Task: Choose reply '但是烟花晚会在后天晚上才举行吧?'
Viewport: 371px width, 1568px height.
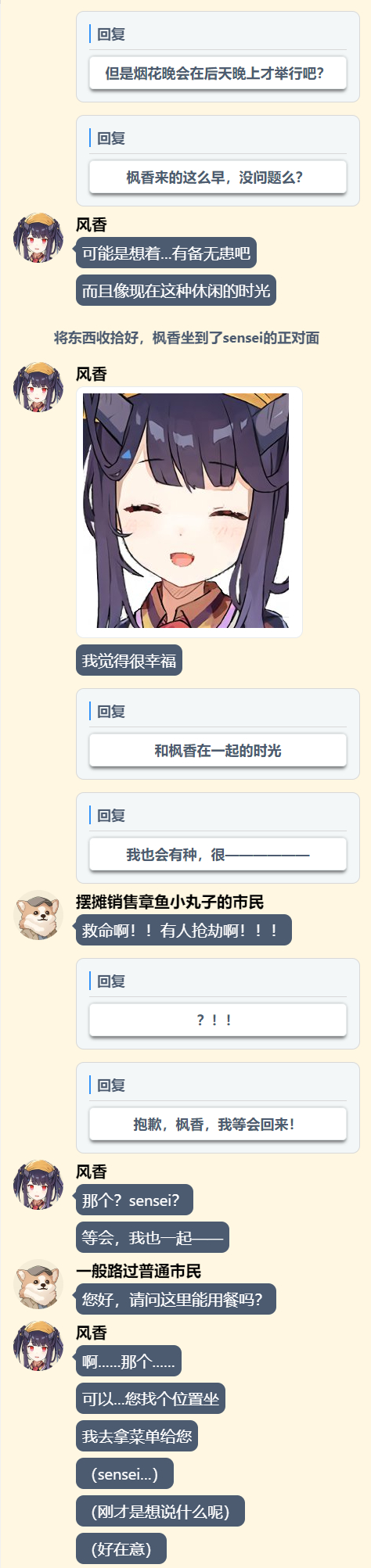Action: click(218, 74)
